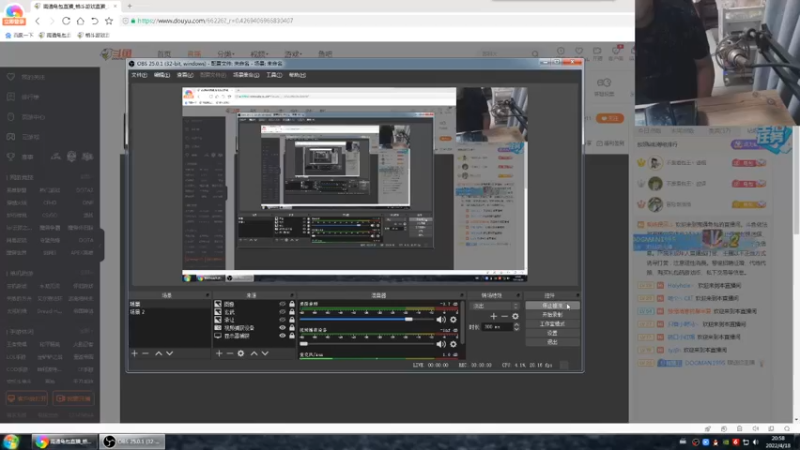Click the heart icon in the left sidebar
This screenshot has width=800, height=450.
pyautogui.click(x=11, y=77)
